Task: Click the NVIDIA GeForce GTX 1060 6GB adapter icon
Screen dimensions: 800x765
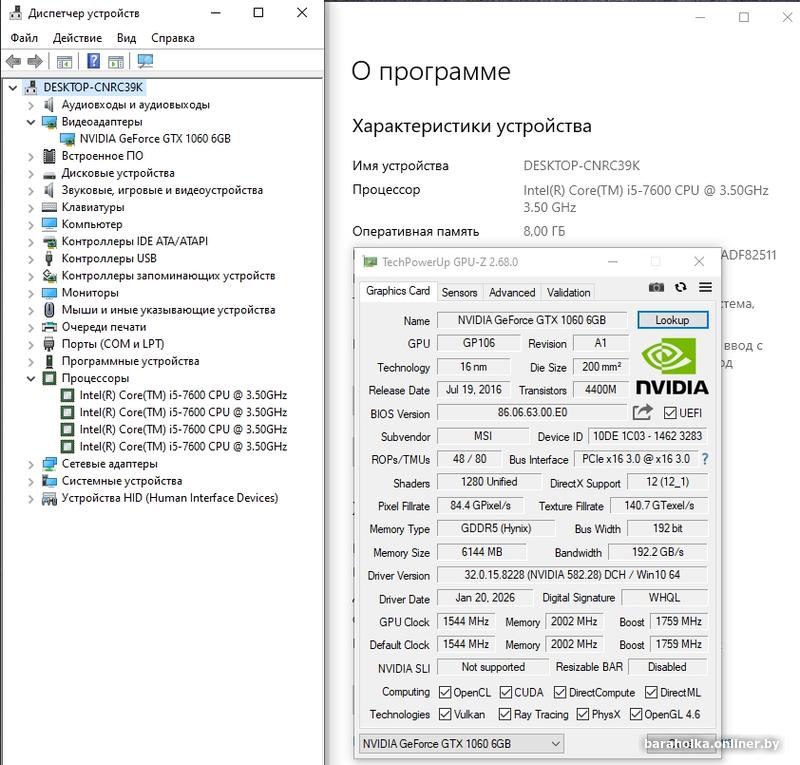Action: click(67, 139)
